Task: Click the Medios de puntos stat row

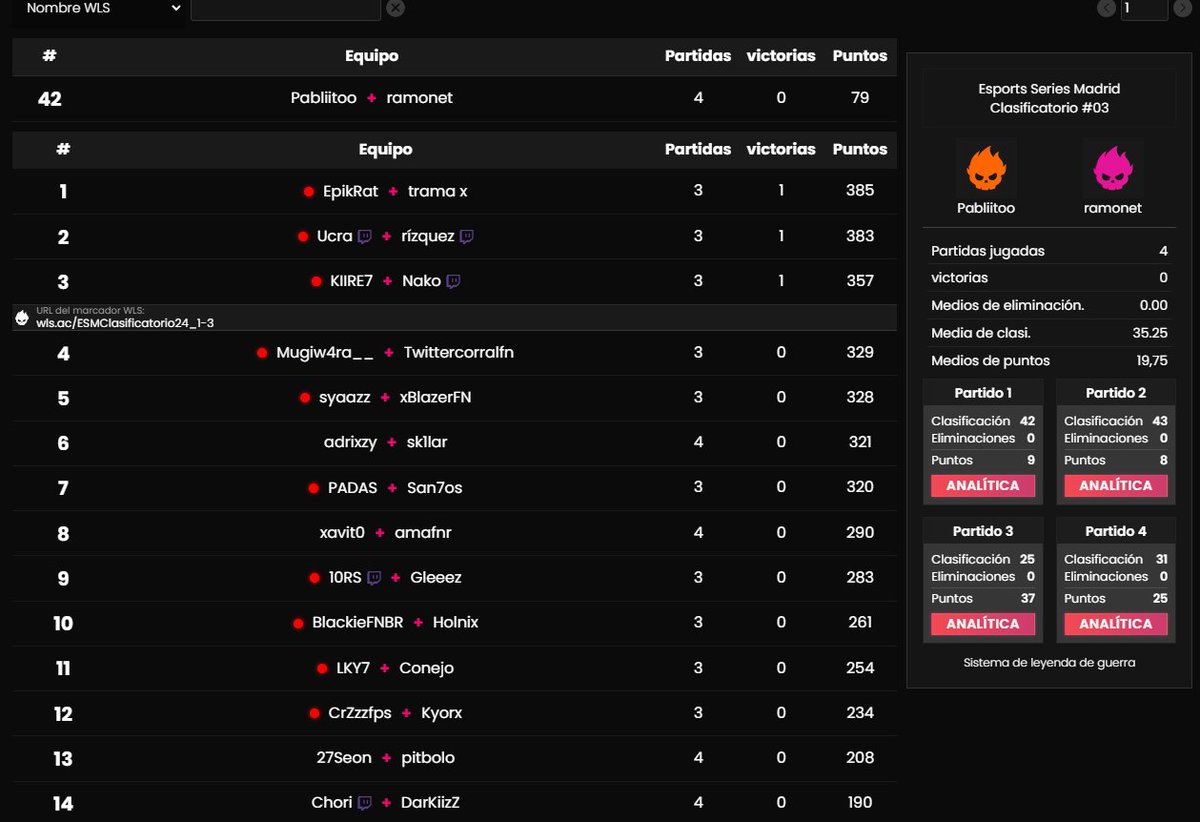Action: pyautogui.click(x=1049, y=360)
